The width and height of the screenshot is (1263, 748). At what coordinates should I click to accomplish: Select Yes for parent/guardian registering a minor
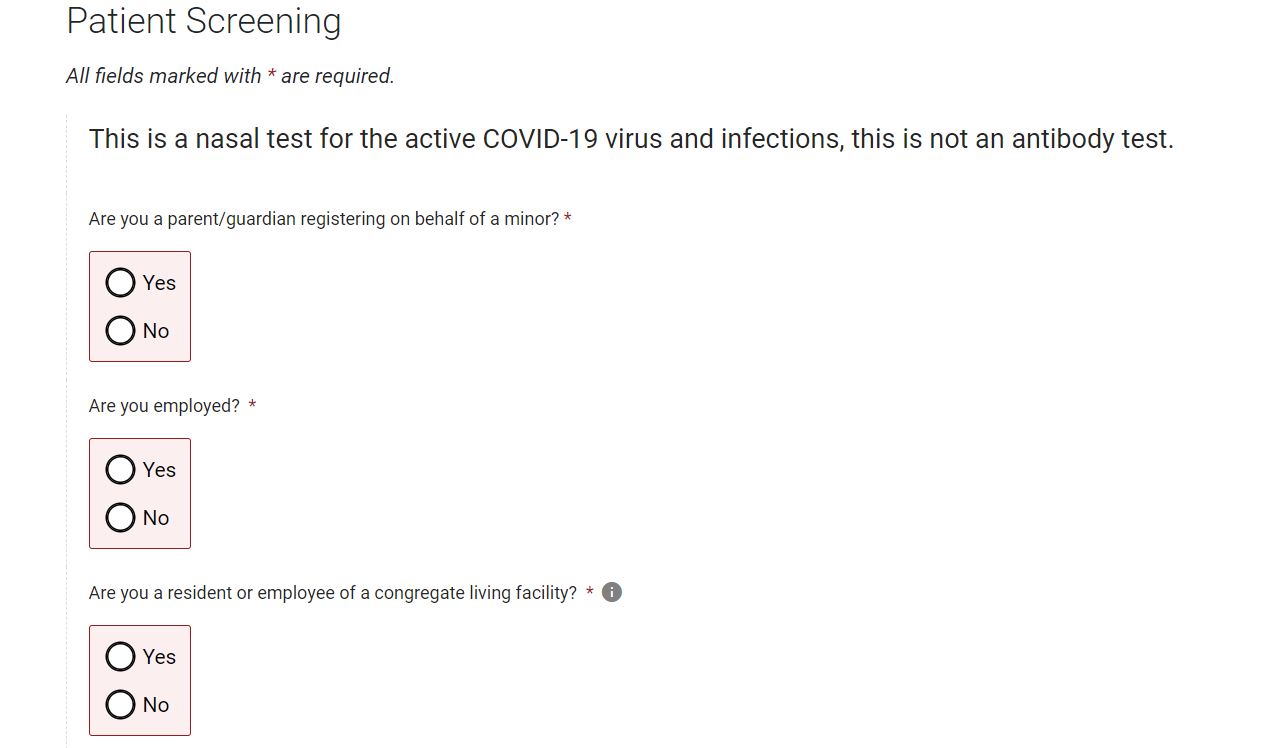(121, 283)
